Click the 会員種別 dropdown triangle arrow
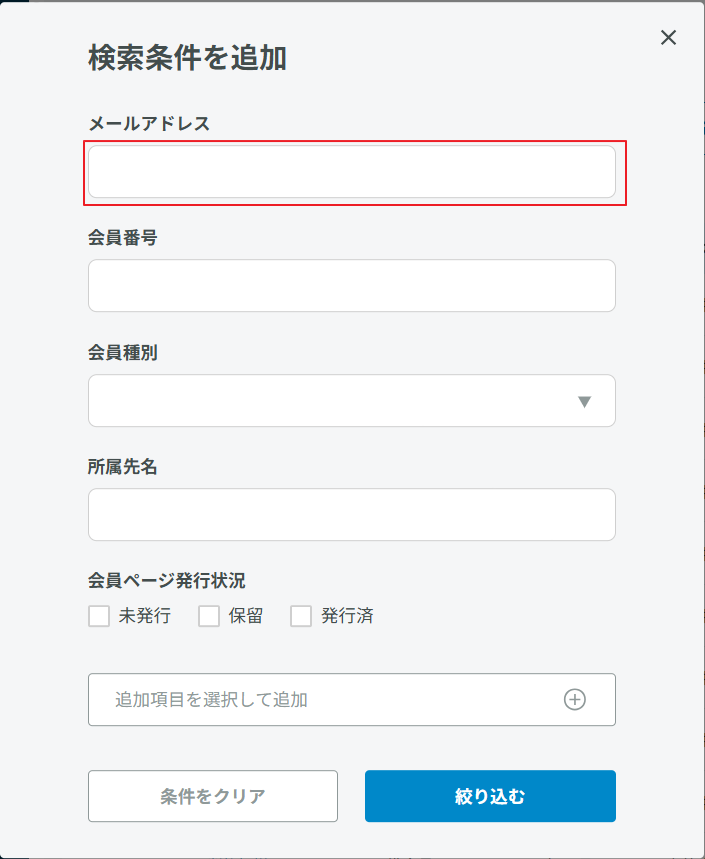Viewport: 705px width, 859px height. (x=584, y=402)
